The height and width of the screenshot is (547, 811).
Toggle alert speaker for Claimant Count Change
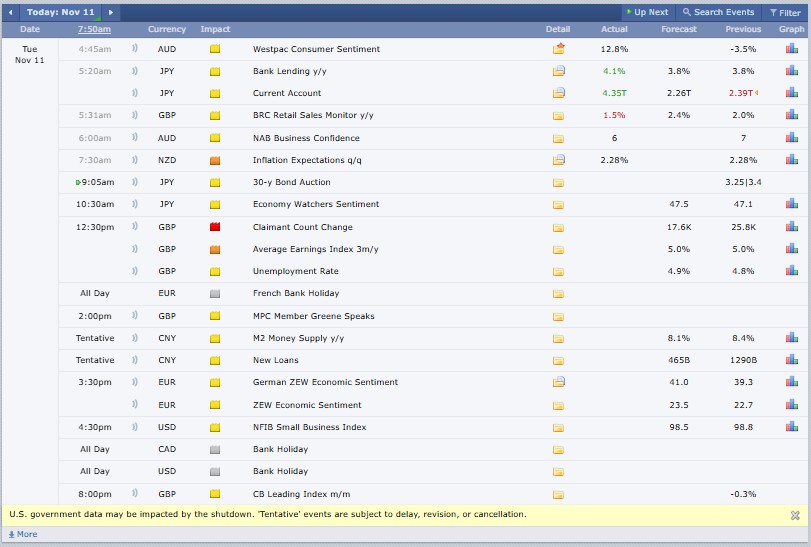point(135,227)
